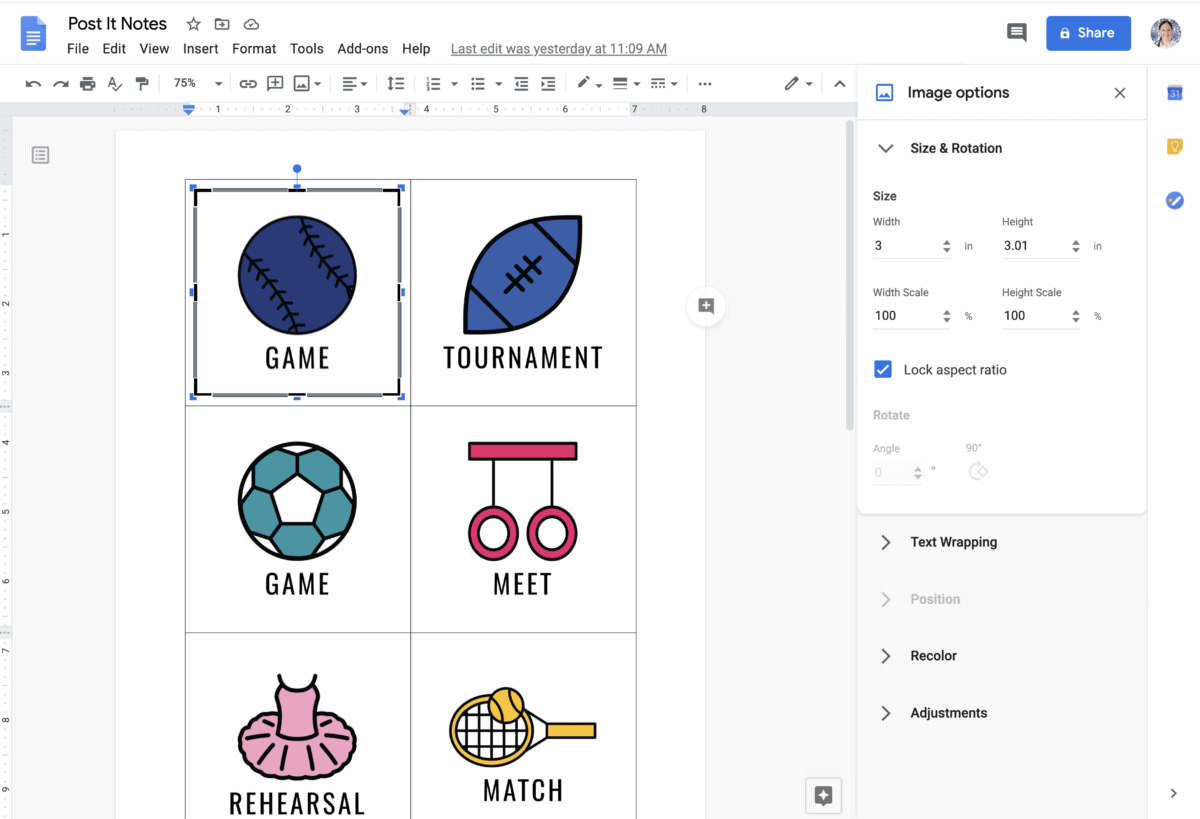Star the Post It Notes document

194,24
